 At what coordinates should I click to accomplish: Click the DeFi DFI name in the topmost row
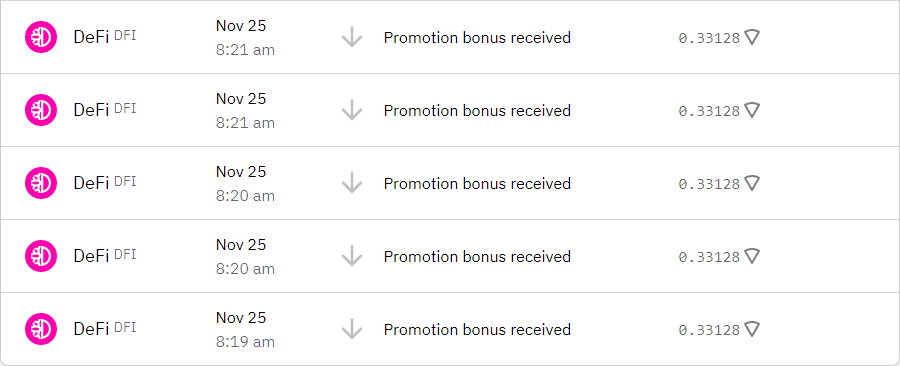click(105, 37)
